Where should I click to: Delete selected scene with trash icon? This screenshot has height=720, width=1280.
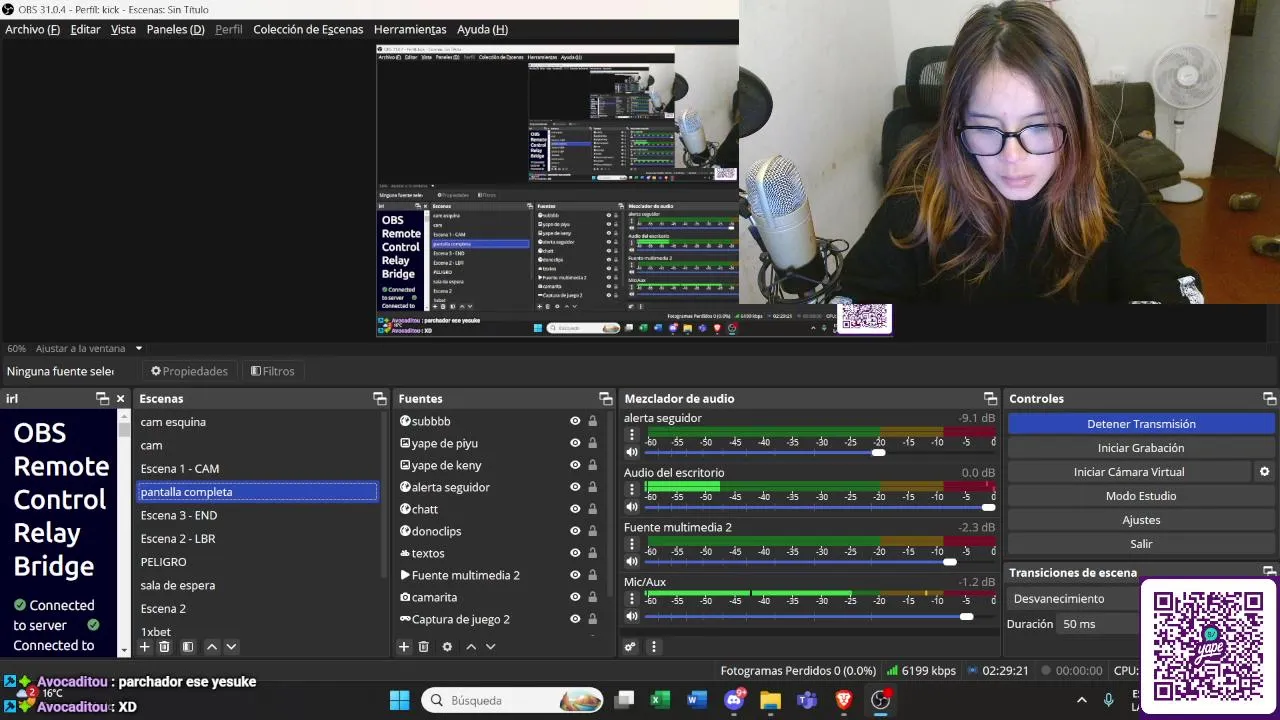pos(165,647)
